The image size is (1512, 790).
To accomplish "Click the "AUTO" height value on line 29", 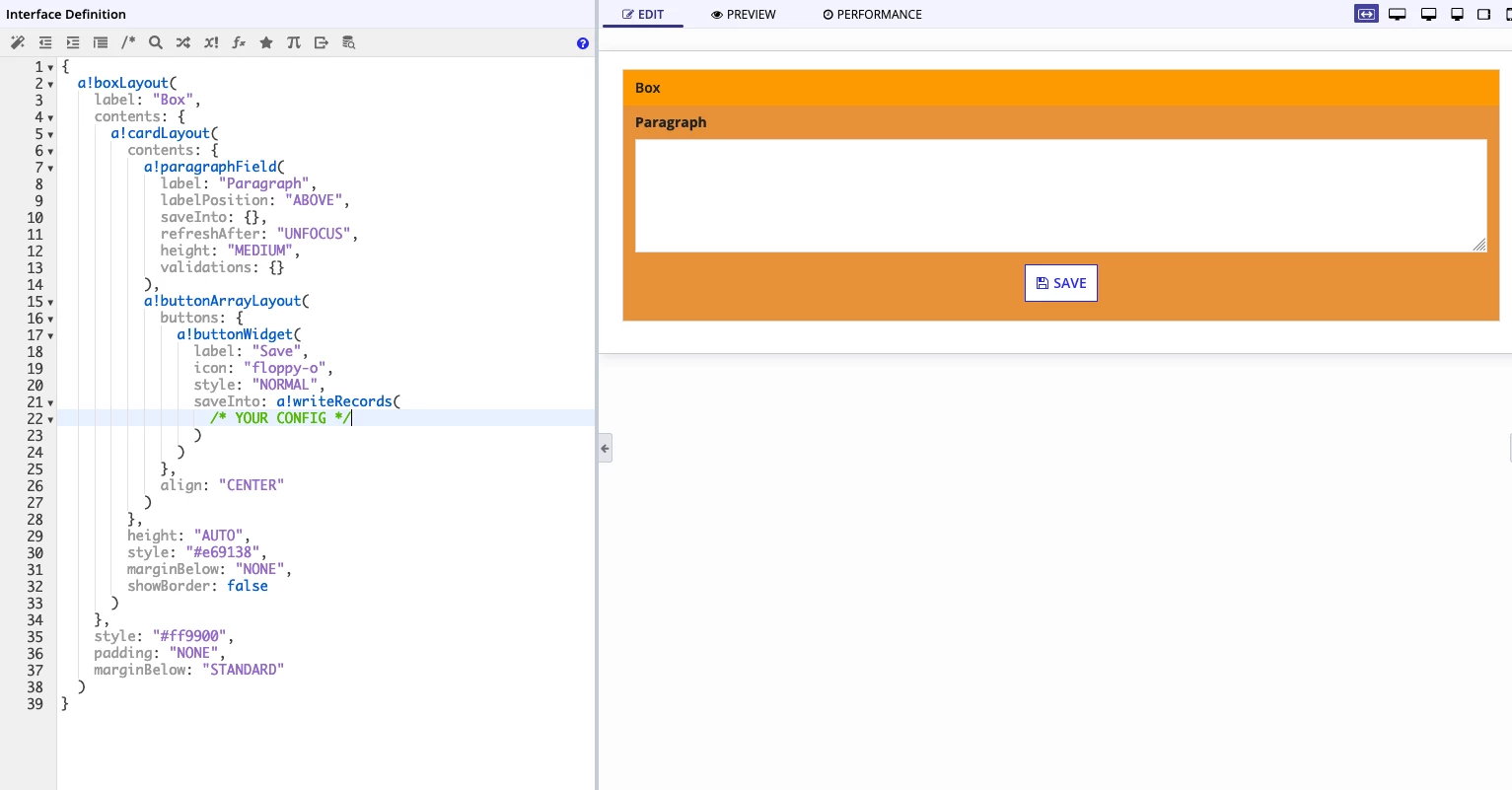I will click(x=218, y=536).
